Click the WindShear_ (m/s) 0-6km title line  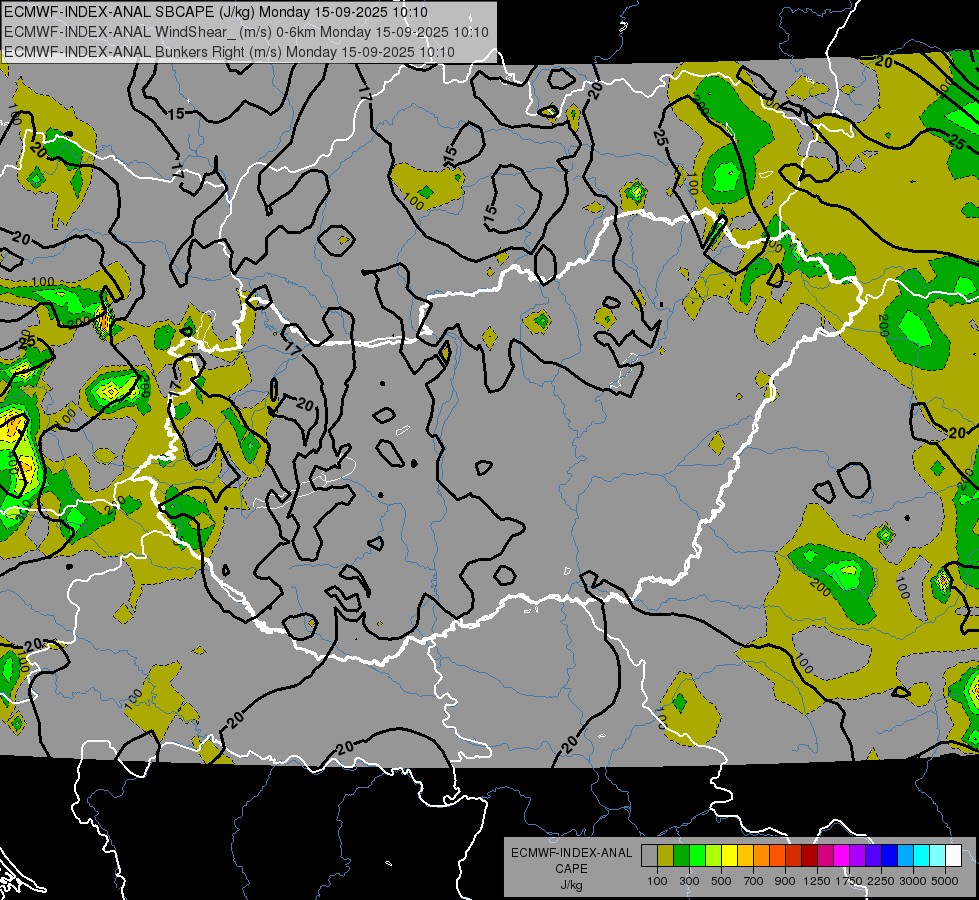click(x=246, y=32)
